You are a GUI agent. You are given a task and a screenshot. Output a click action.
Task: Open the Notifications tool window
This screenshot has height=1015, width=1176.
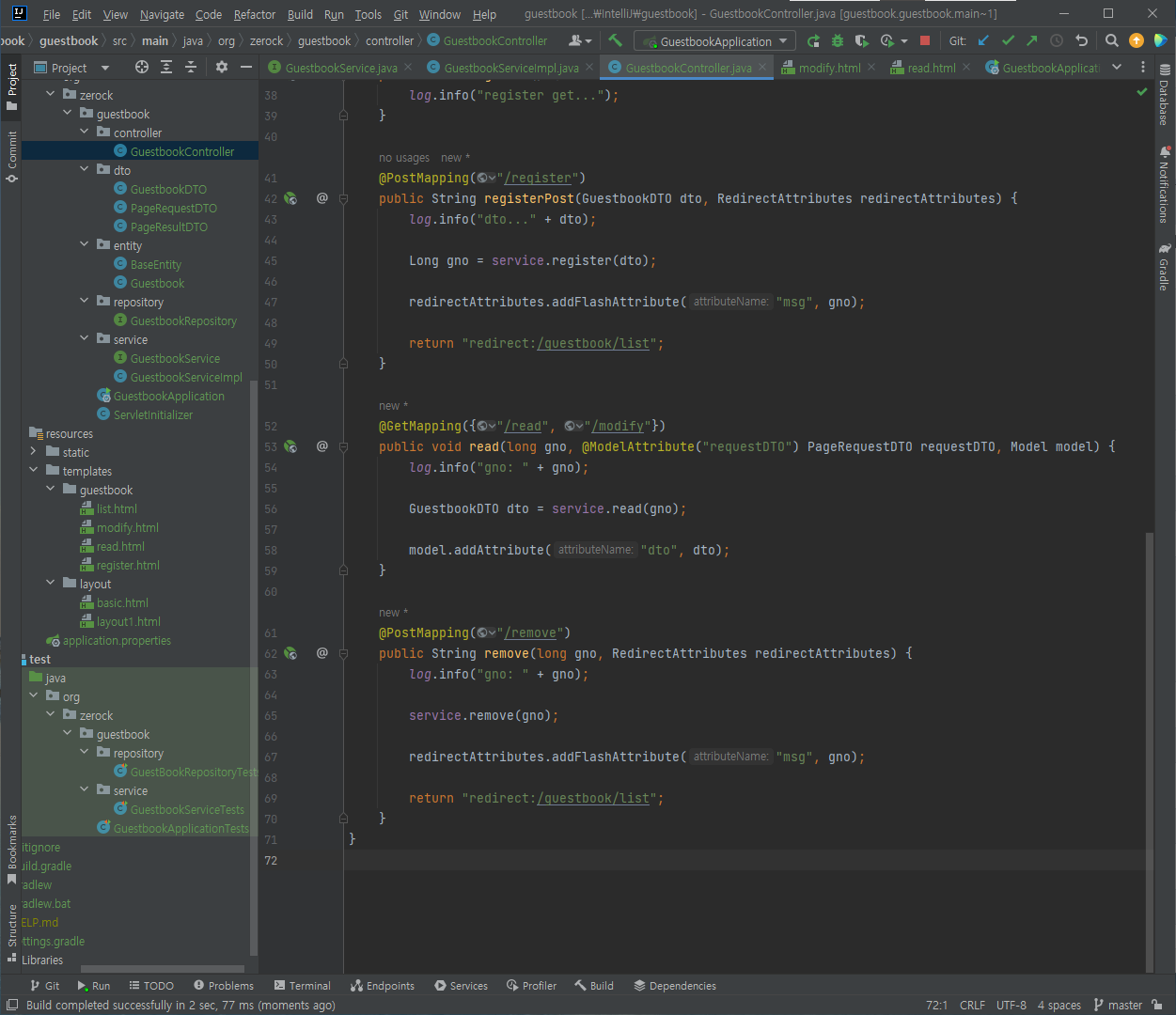[1165, 184]
